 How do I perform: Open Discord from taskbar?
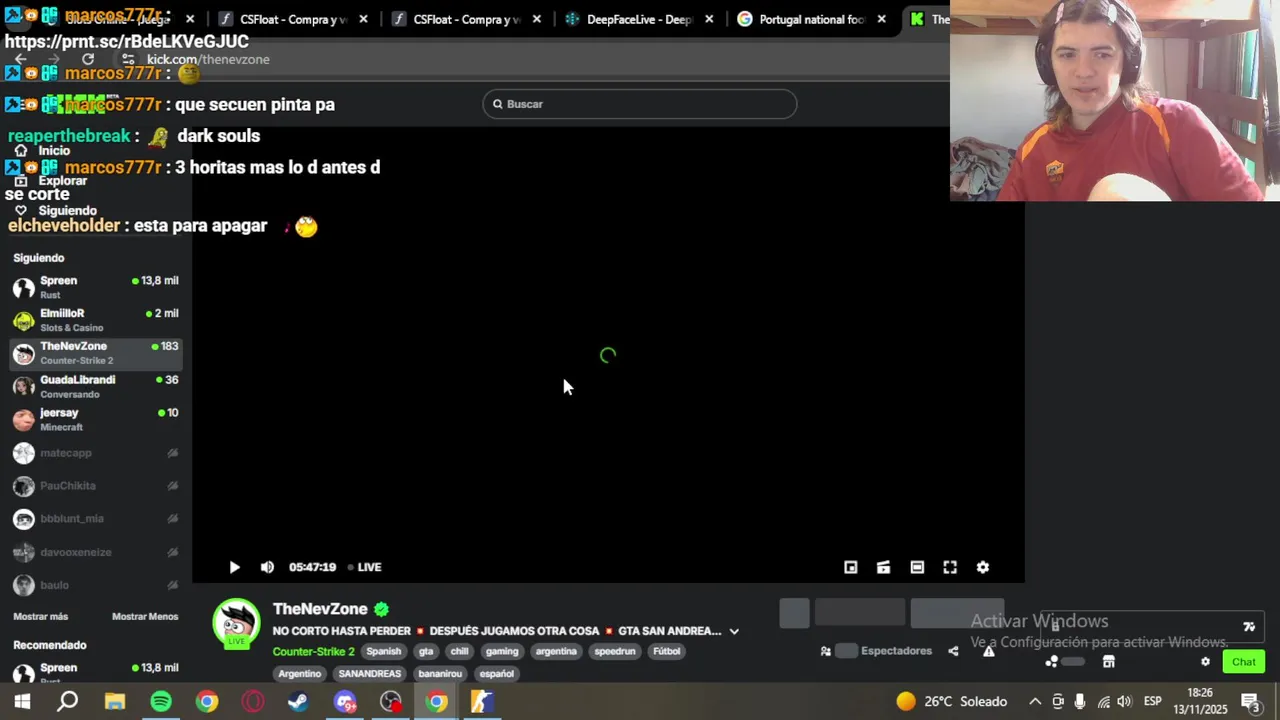(x=345, y=702)
